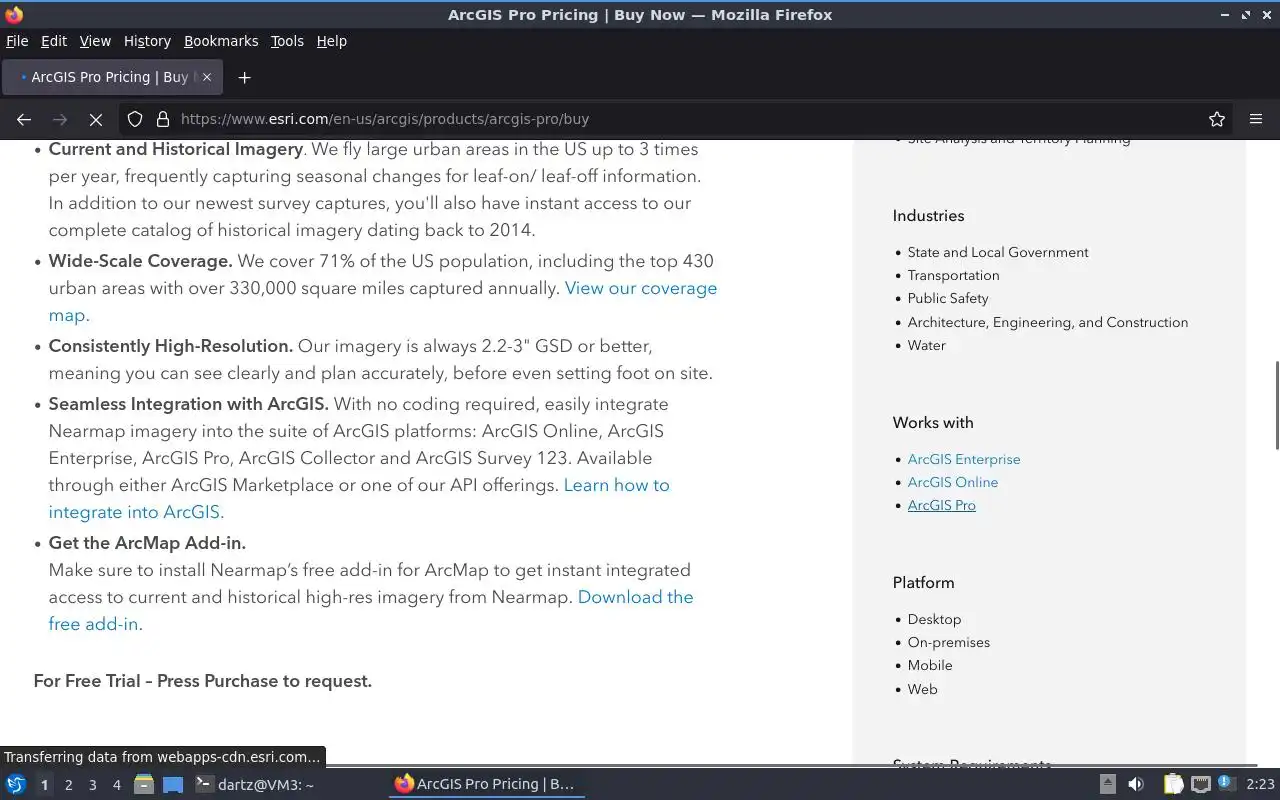This screenshot has width=1280, height=800.
Task: Open the removable media tray icon
Action: pos(1108,785)
